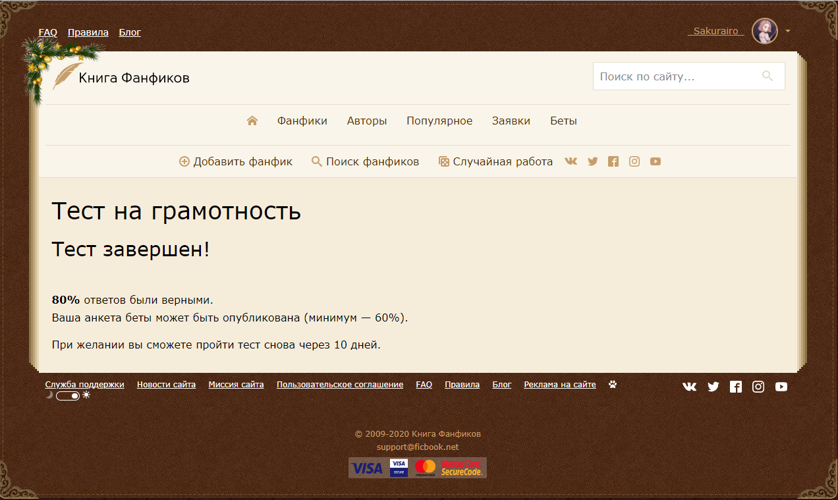
Task: Click the Sakurairo user avatar
Action: (765, 31)
